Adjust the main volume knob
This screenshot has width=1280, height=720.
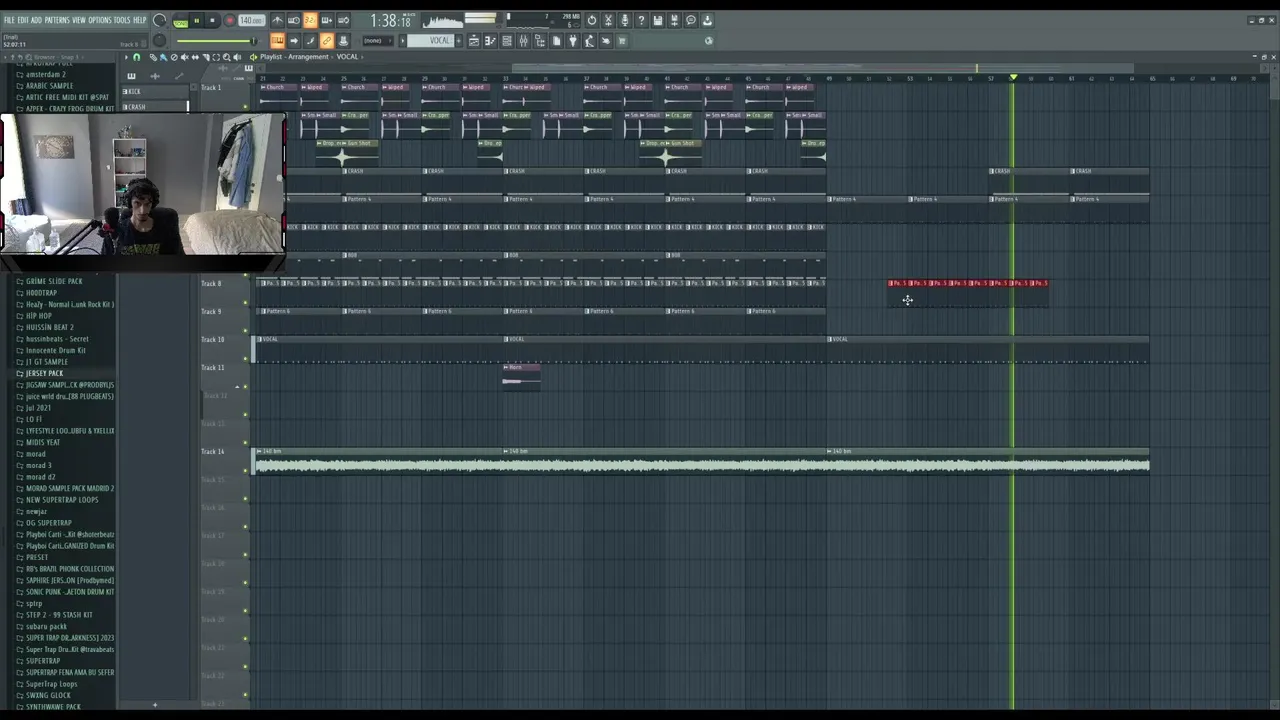click(159, 20)
